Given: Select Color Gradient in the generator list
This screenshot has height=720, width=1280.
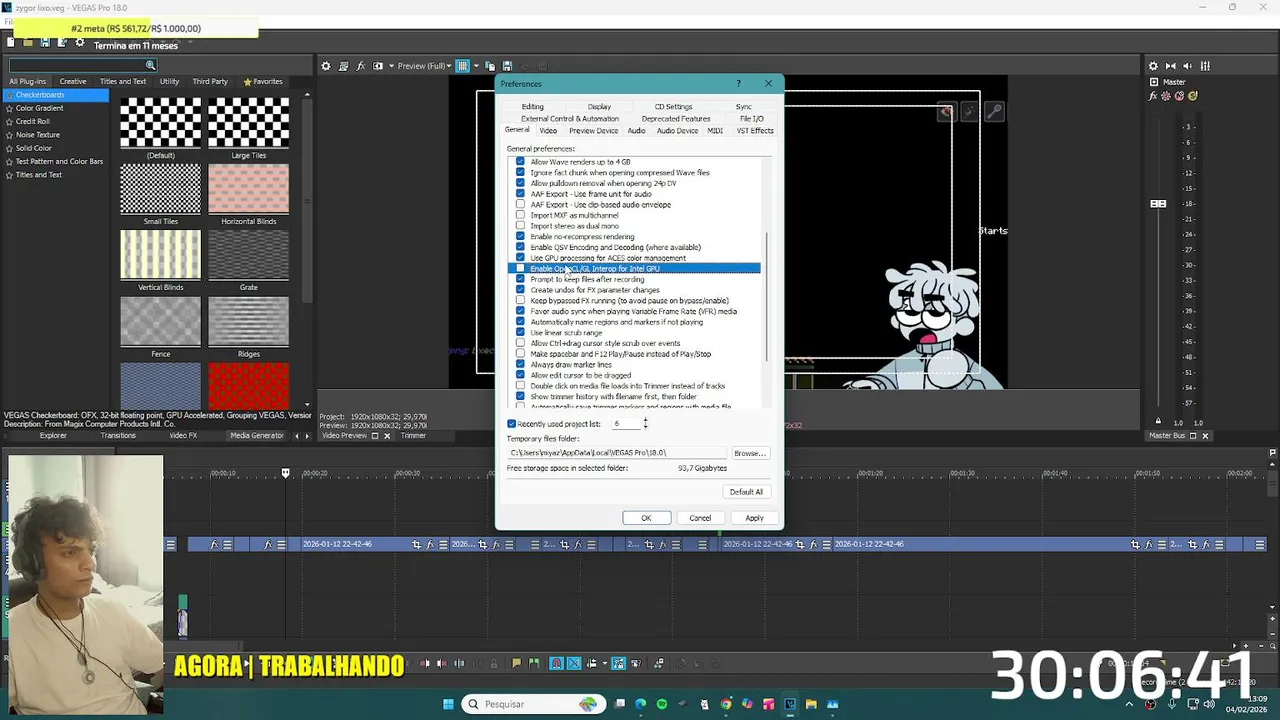Looking at the screenshot, I should 40,108.
